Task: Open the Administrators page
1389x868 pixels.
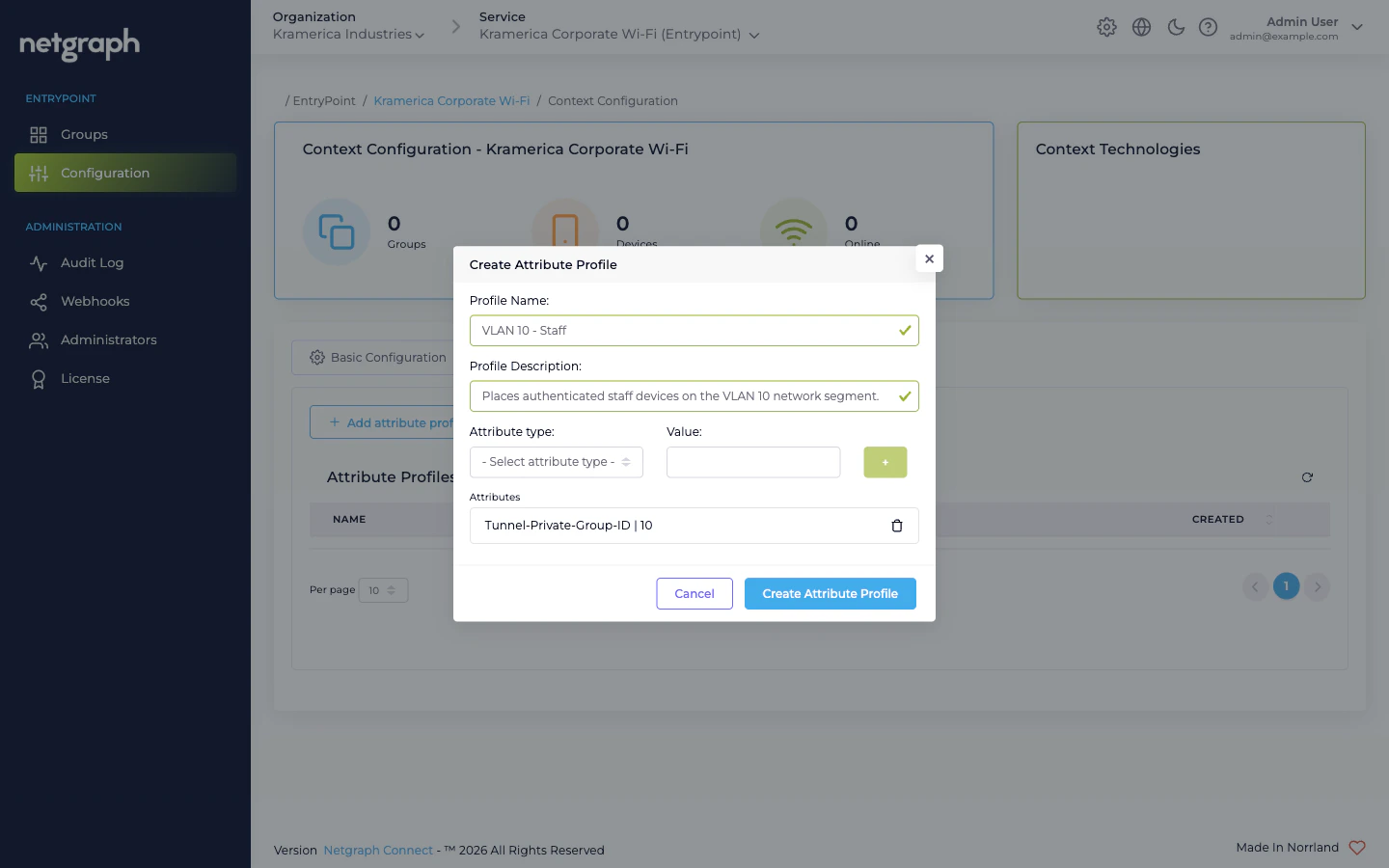Action: point(106,339)
